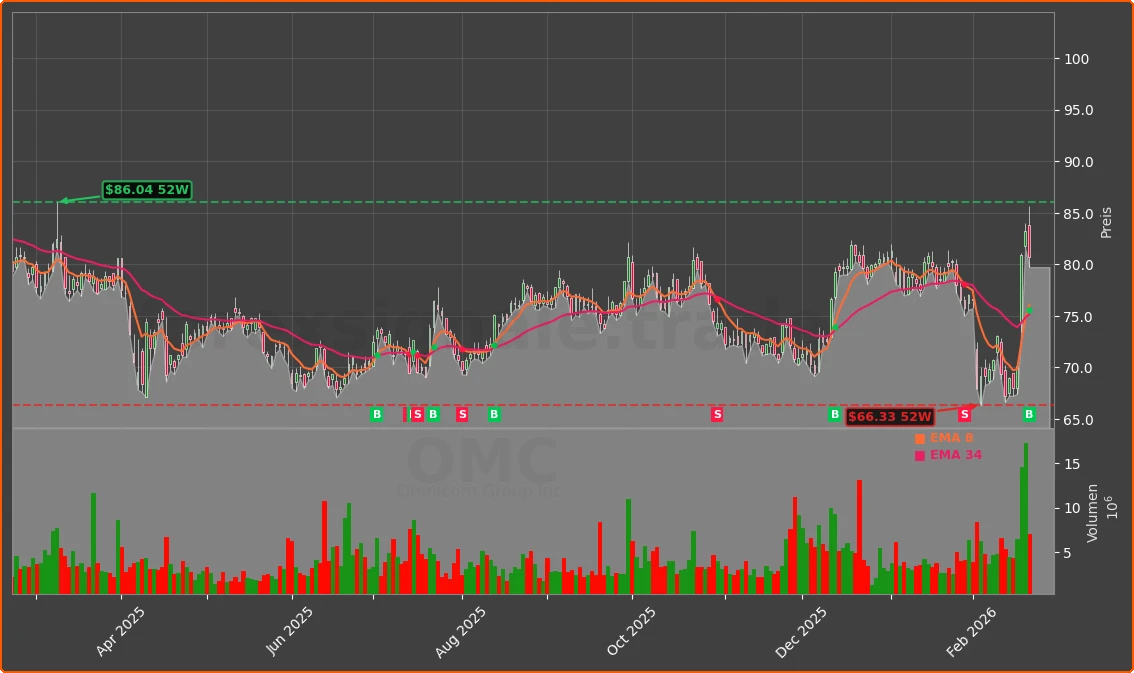Click the green $86.04 52W high label
Viewport: 1134px width, 673px height.
coord(148,188)
